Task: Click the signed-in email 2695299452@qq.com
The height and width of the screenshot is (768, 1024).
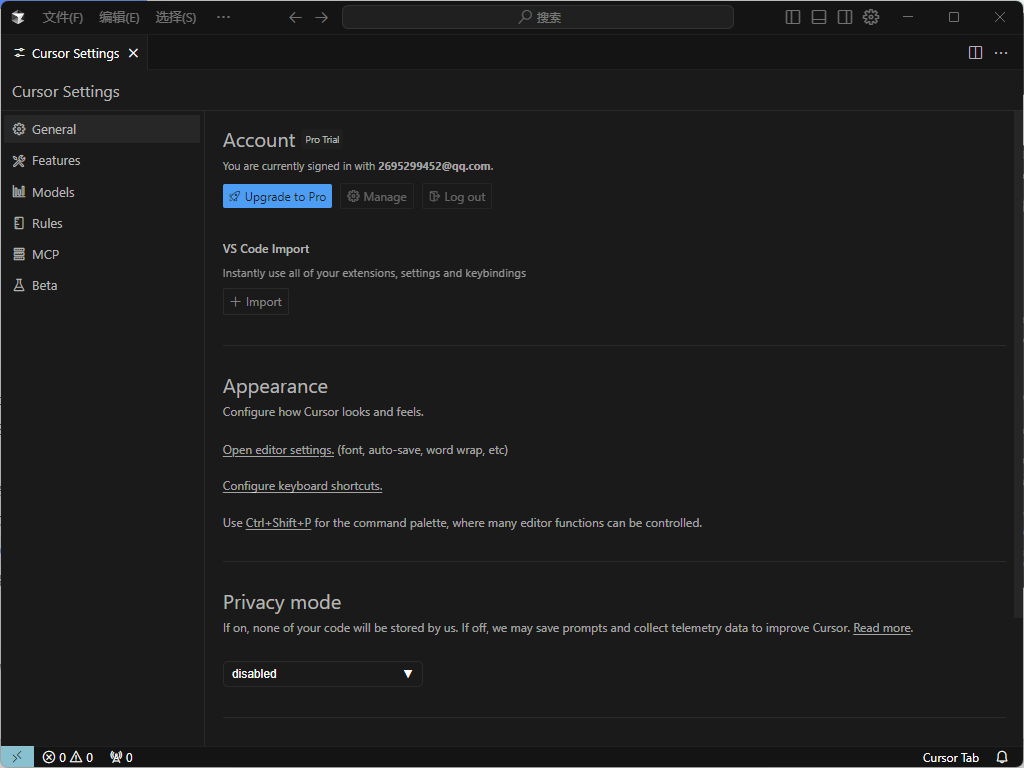Action: tap(434, 166)
